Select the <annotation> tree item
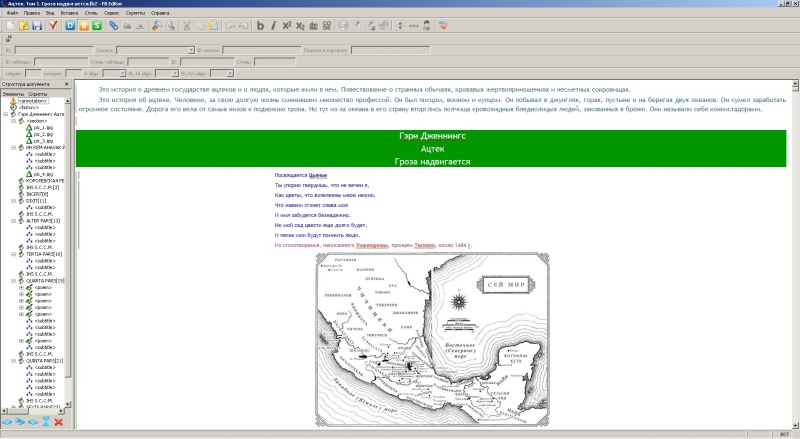 tap(33, 101)
